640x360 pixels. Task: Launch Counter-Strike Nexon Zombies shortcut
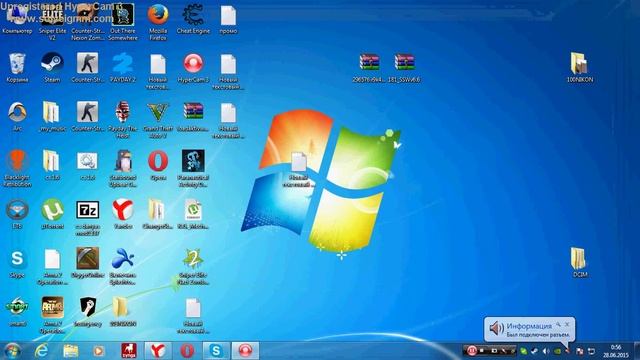(87, 21)
